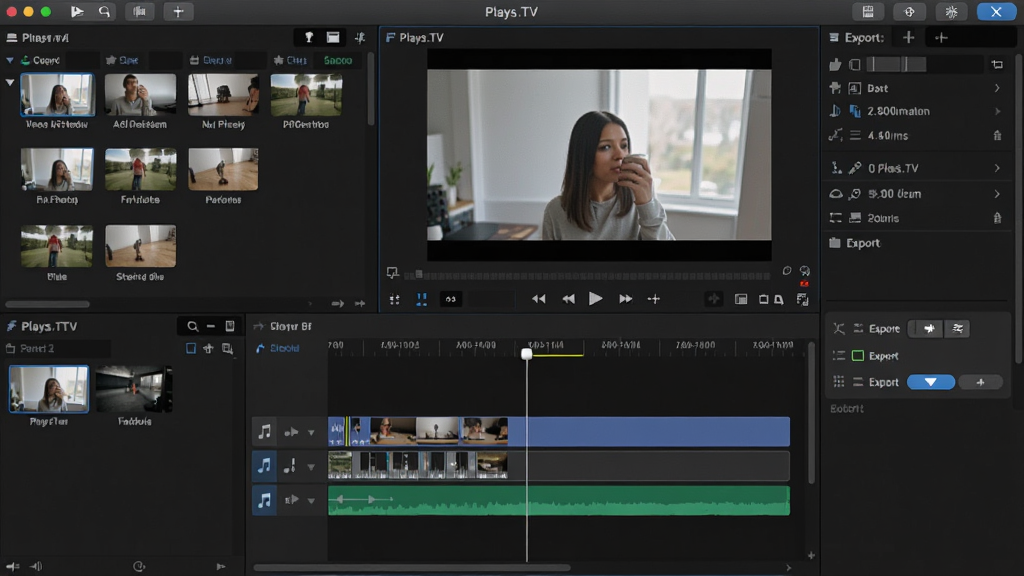The image size is (1024, 576).
Task: Select the Fodduis clip thumbnail
Action: click(x=134, y=389)
